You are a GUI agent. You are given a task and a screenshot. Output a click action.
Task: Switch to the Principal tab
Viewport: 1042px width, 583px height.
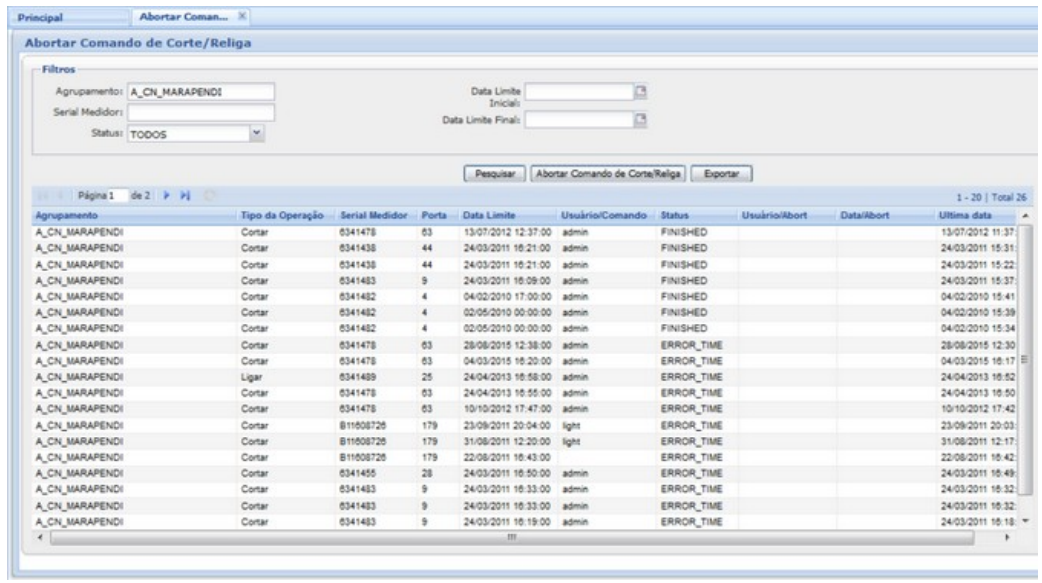tap(44, 16)
